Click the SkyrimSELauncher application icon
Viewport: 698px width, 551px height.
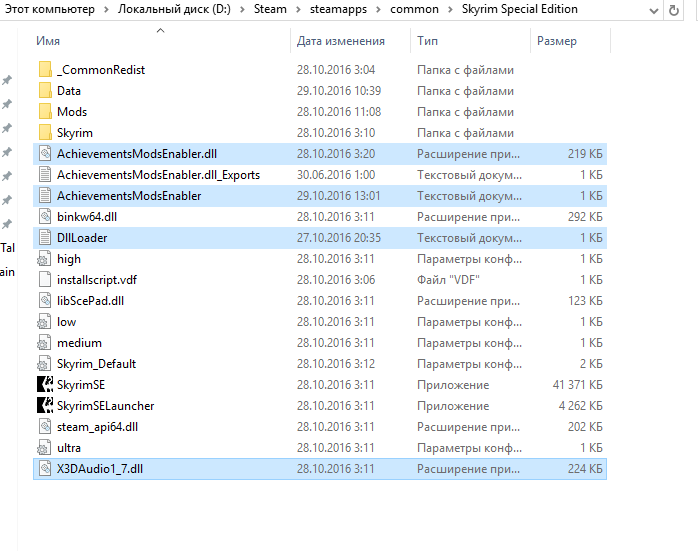tap(45, 405)
